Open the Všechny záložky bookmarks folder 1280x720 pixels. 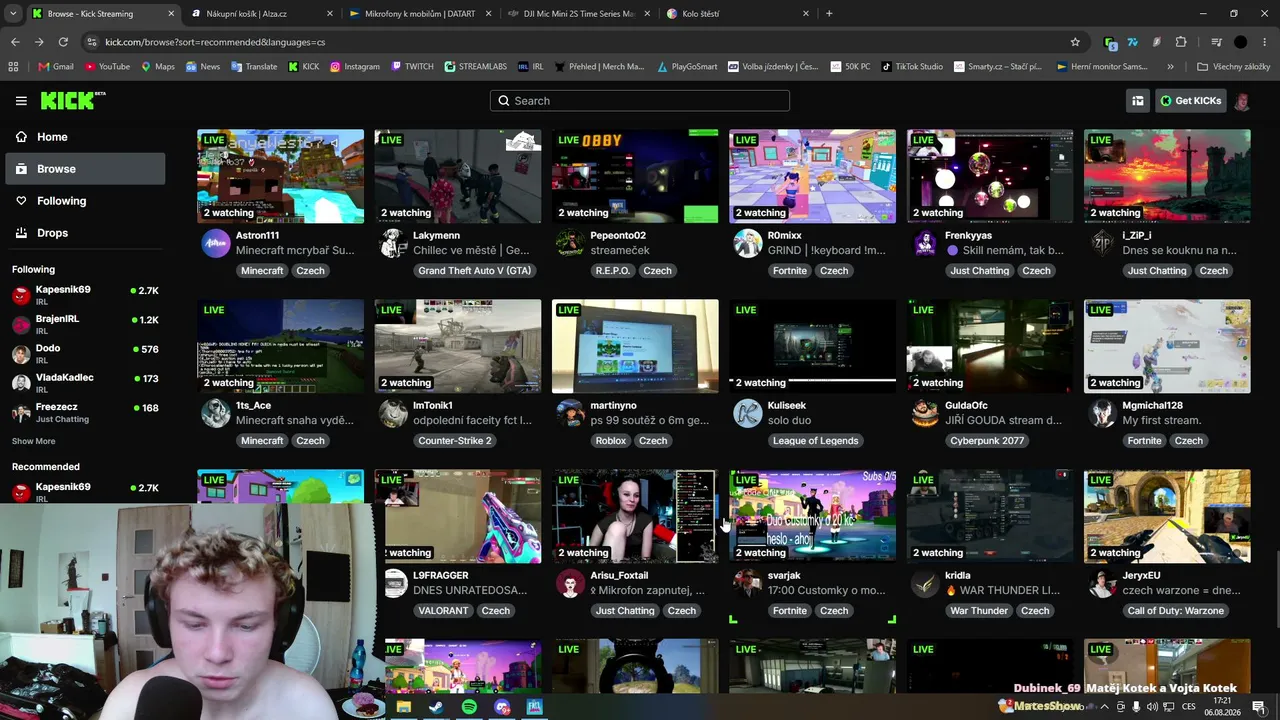[x=1233, y=67]
